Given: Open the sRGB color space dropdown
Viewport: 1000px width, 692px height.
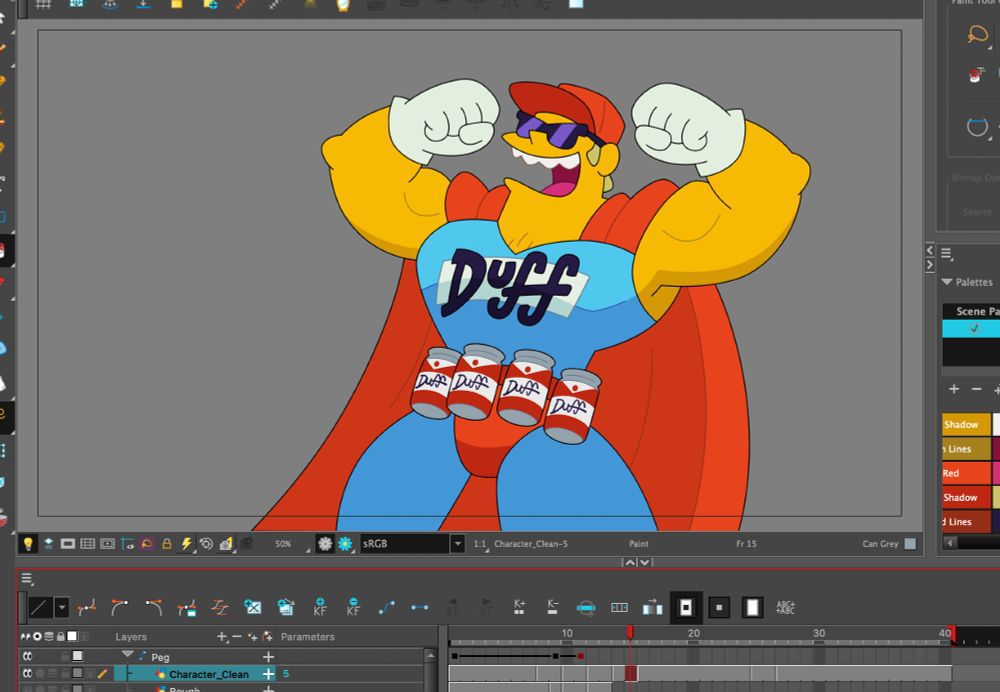Looking at the screenshot, I should coord(457,543).
